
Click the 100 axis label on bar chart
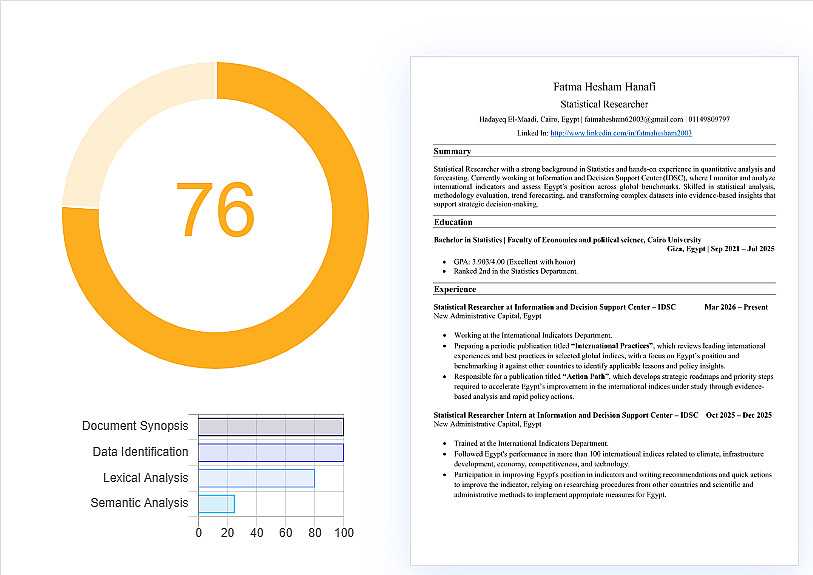[x=344, y=533]
